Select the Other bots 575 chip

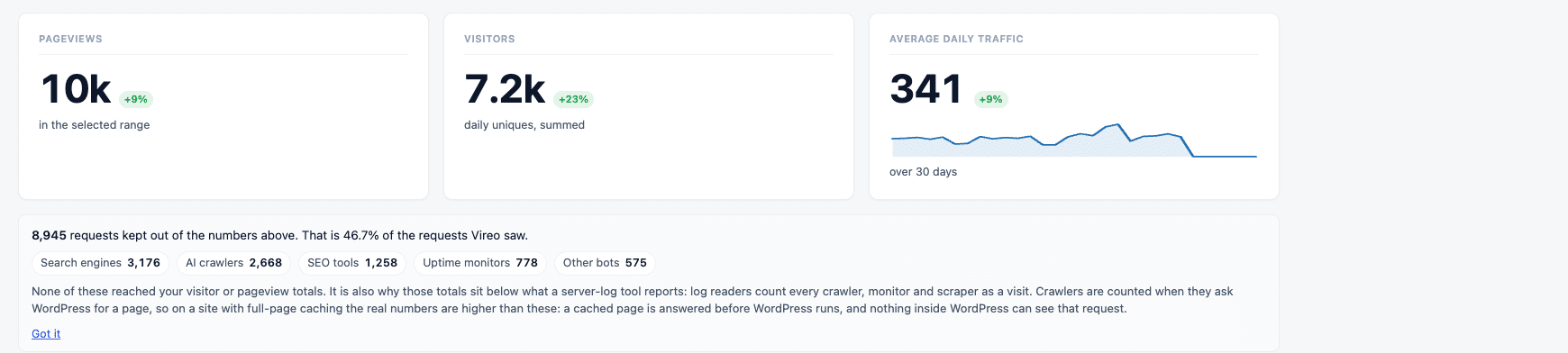[605, 263]
